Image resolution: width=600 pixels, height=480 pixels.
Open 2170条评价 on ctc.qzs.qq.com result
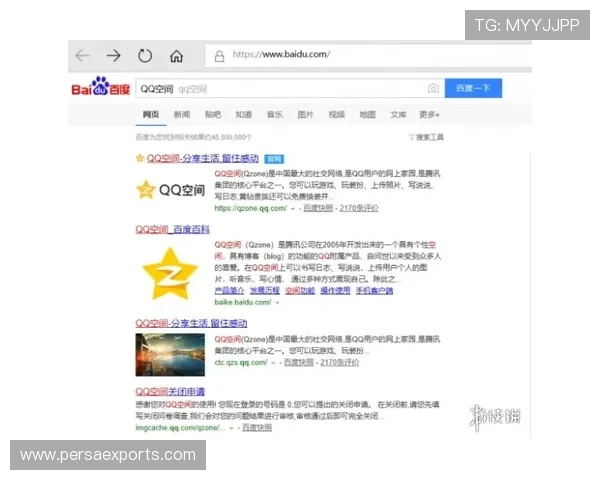coord(340,362)
